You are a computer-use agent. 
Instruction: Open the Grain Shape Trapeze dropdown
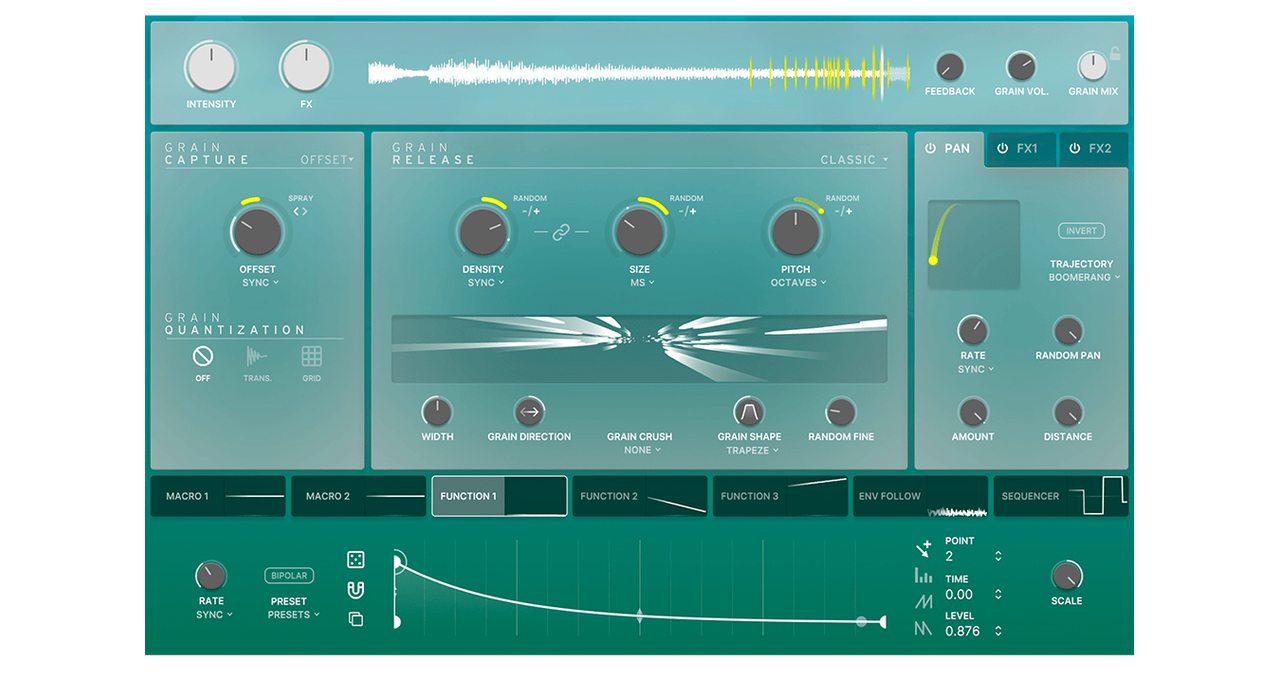tap(752, 450)
